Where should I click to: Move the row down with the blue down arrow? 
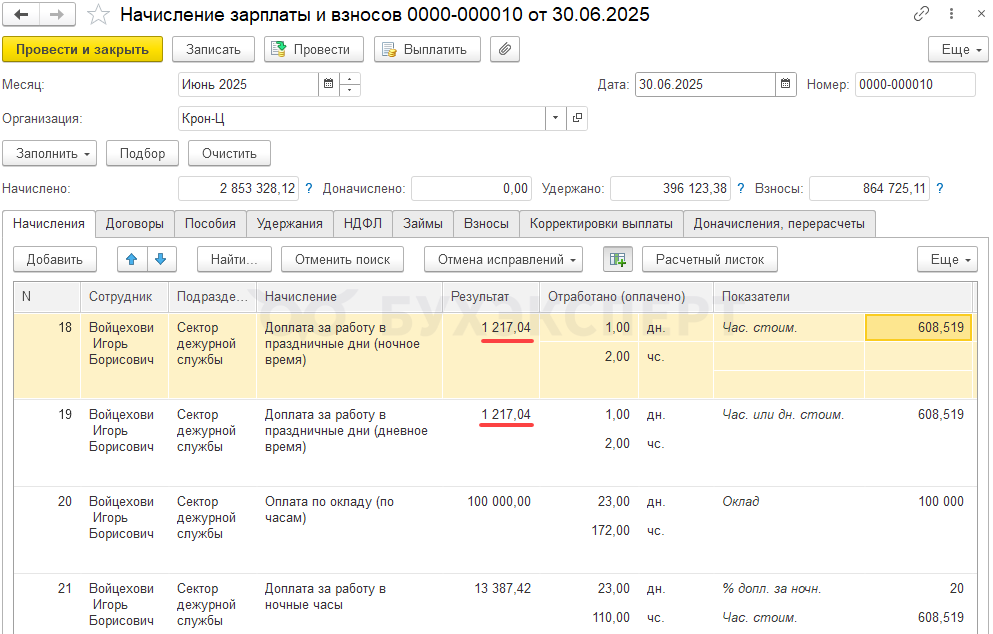coord(161,259)
